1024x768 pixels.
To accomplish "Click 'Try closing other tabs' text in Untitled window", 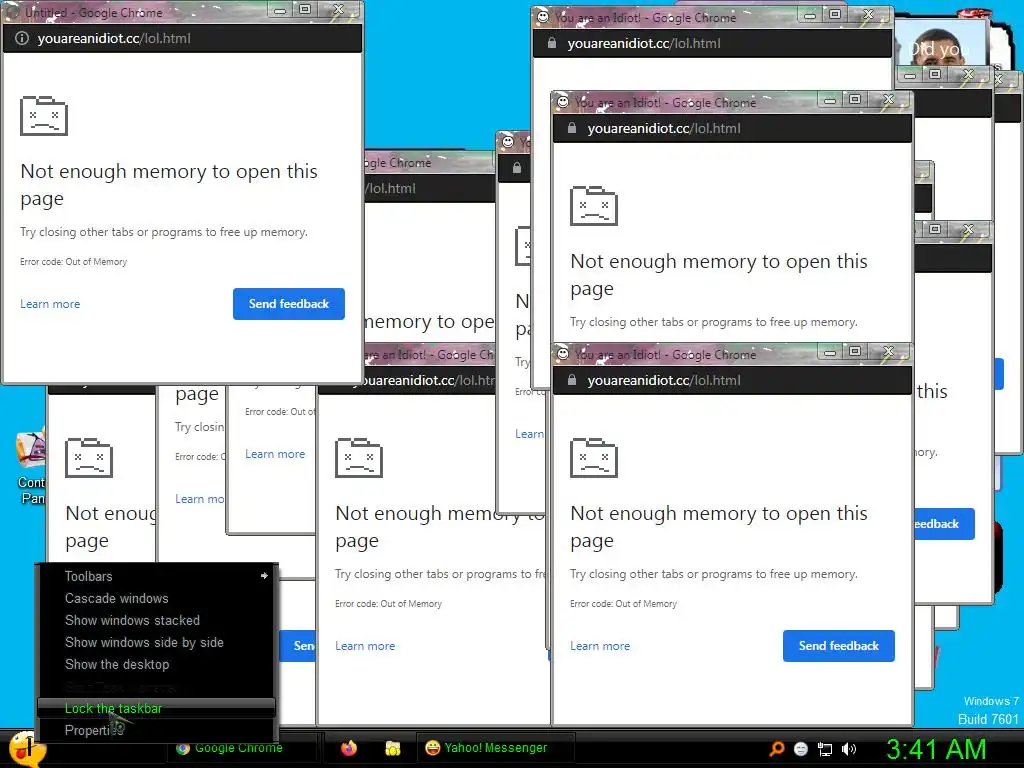I will (164, 232).
